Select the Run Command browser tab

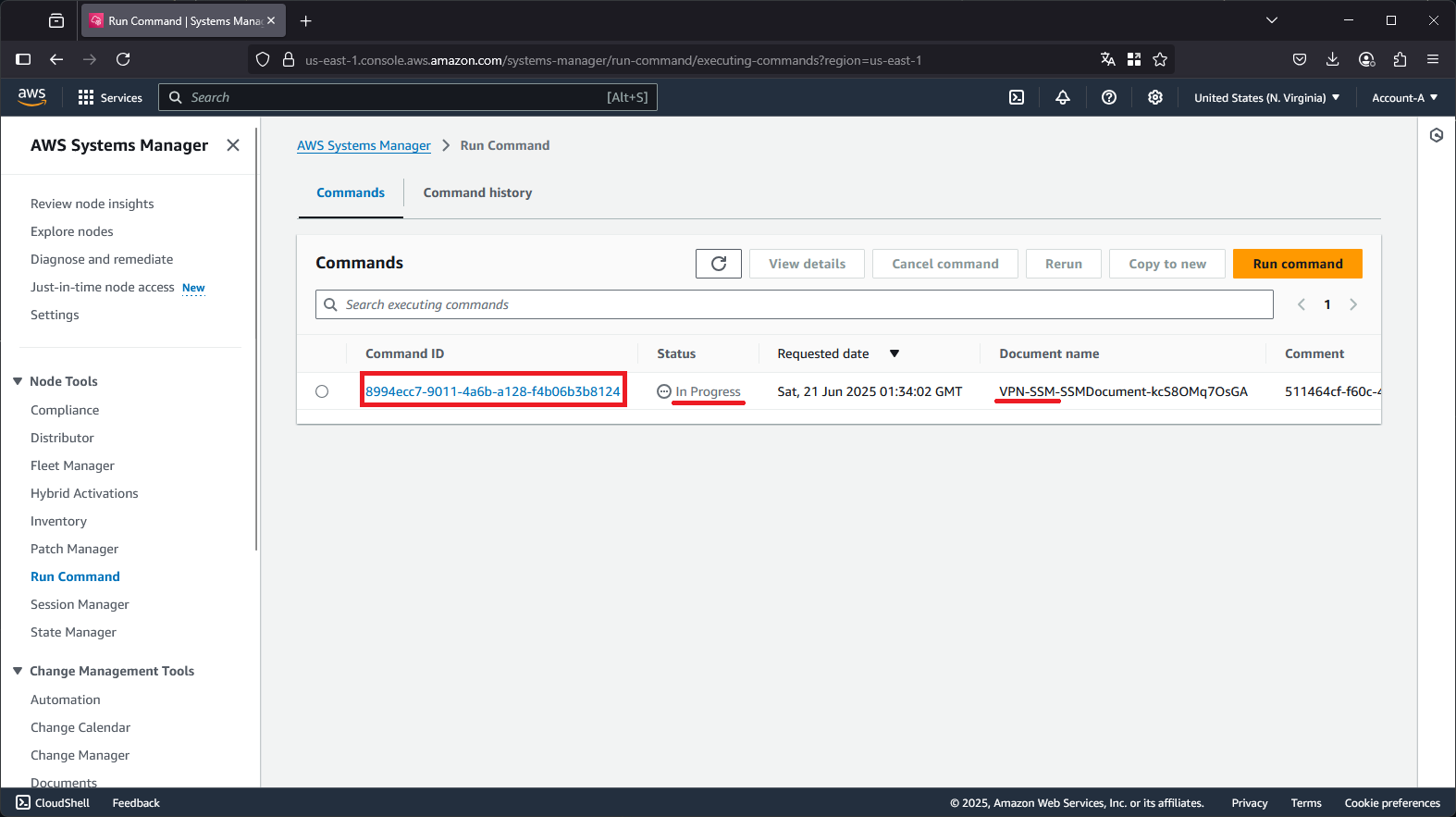click(183, 20)
